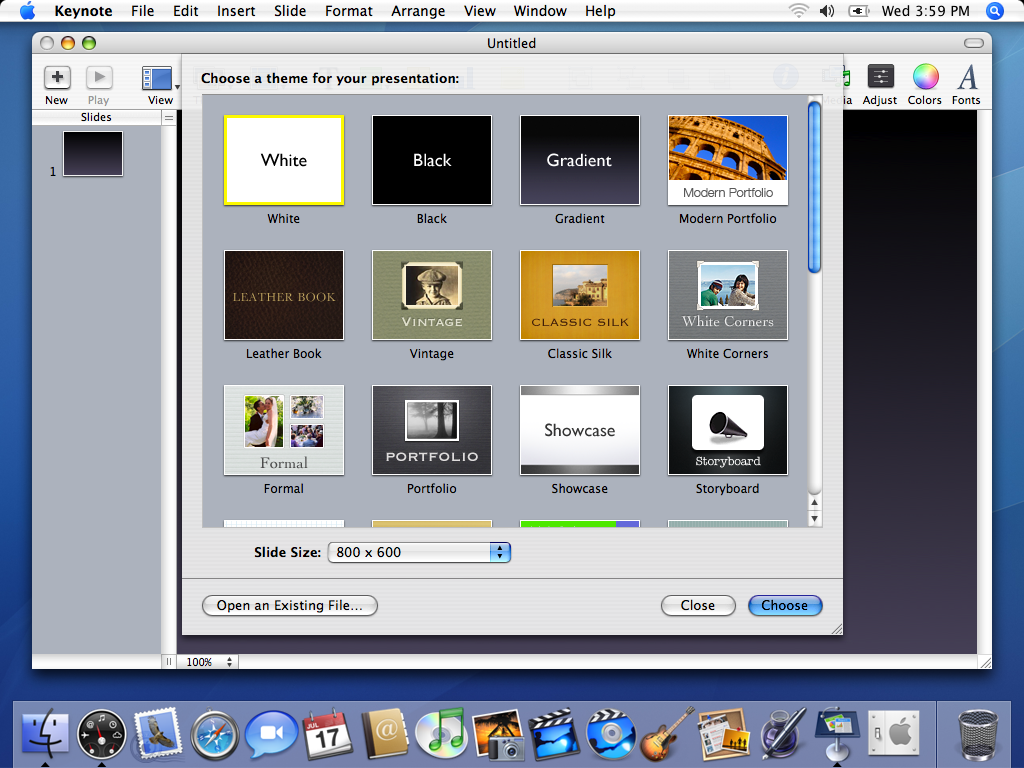Open the Fonts panel icon
The height and width of the screenshot is (768, 1024).
(967, 77)
